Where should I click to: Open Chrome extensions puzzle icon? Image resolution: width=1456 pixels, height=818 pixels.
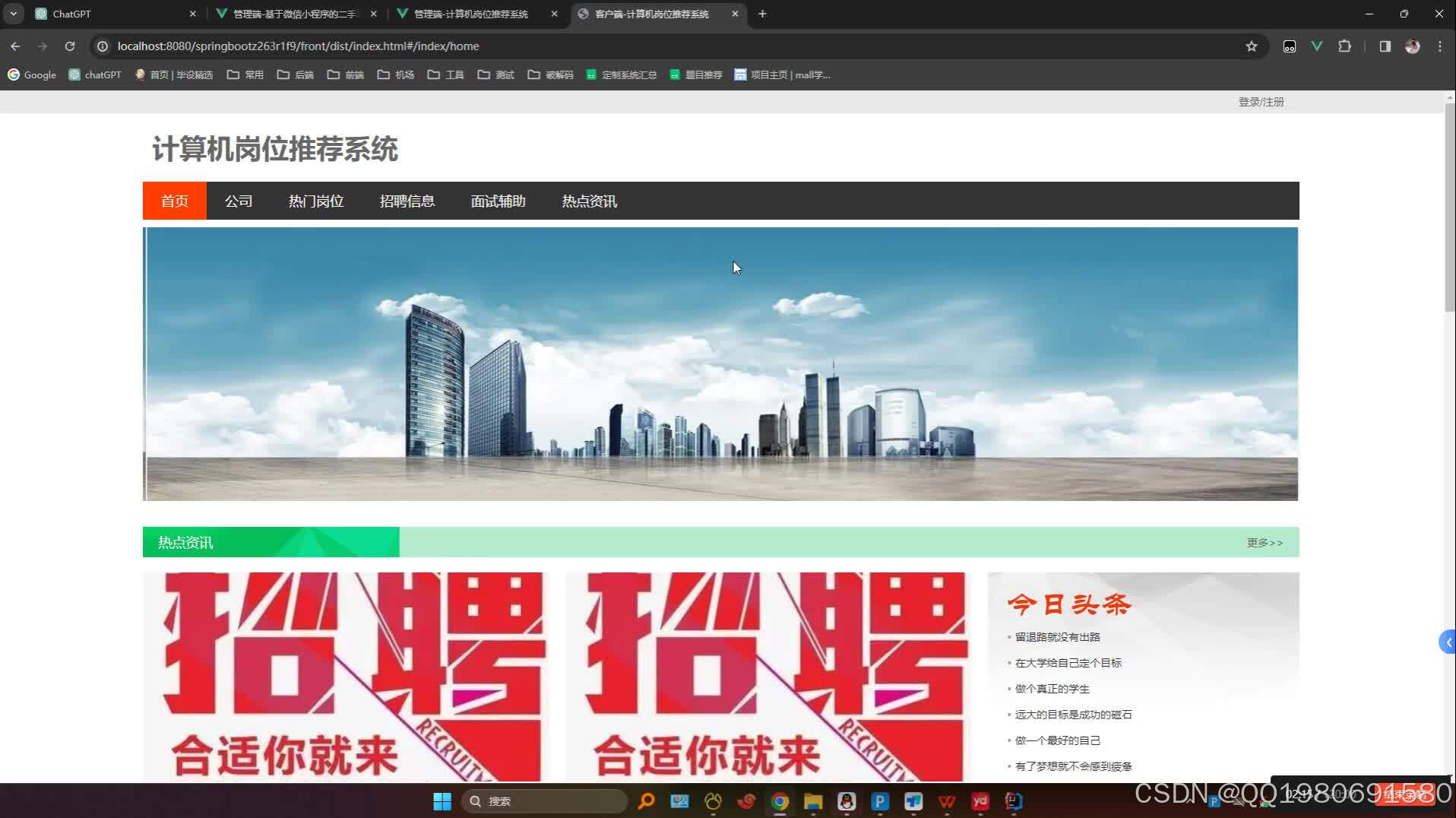pyautogui.click(x=1345, y=46)
